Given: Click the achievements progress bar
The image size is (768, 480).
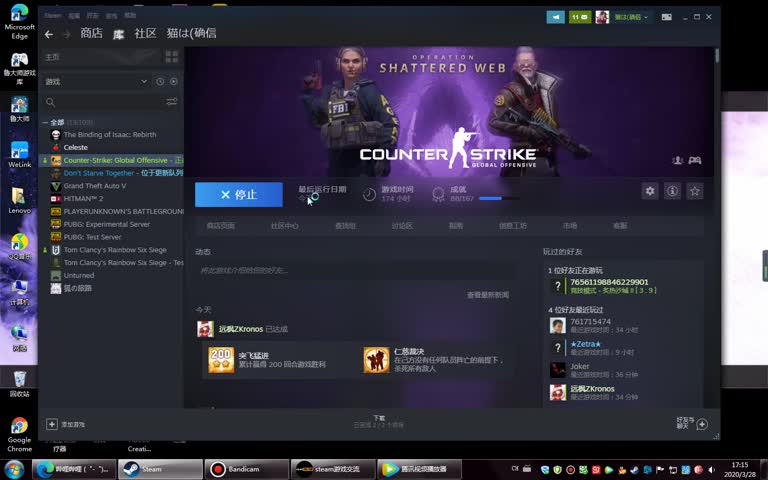Looking at the screenshot, I should 491,198.
